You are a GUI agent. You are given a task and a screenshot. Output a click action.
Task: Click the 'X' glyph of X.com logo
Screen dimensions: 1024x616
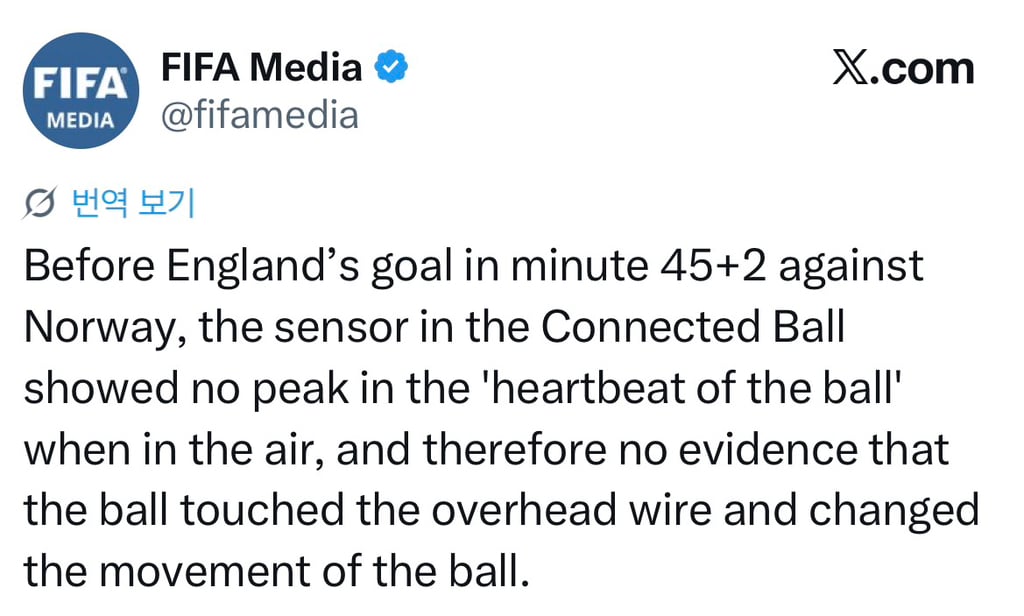[x=851, y=67]
